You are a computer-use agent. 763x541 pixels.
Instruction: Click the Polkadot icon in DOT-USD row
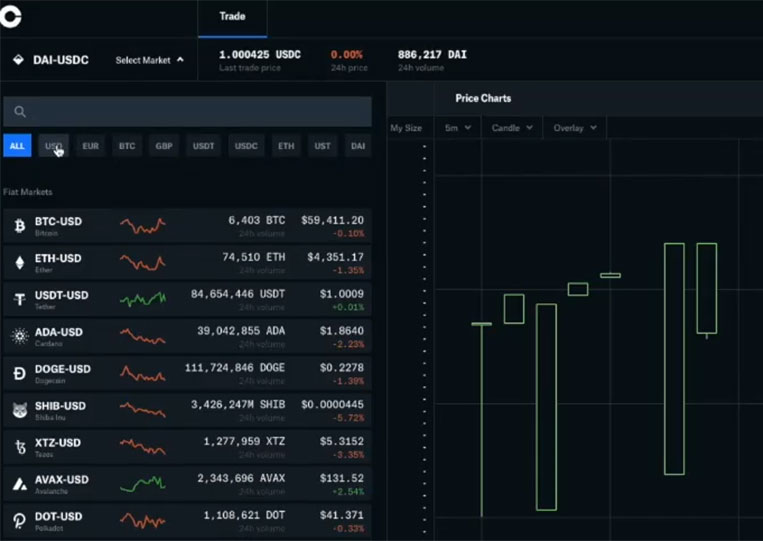point(19,521)
